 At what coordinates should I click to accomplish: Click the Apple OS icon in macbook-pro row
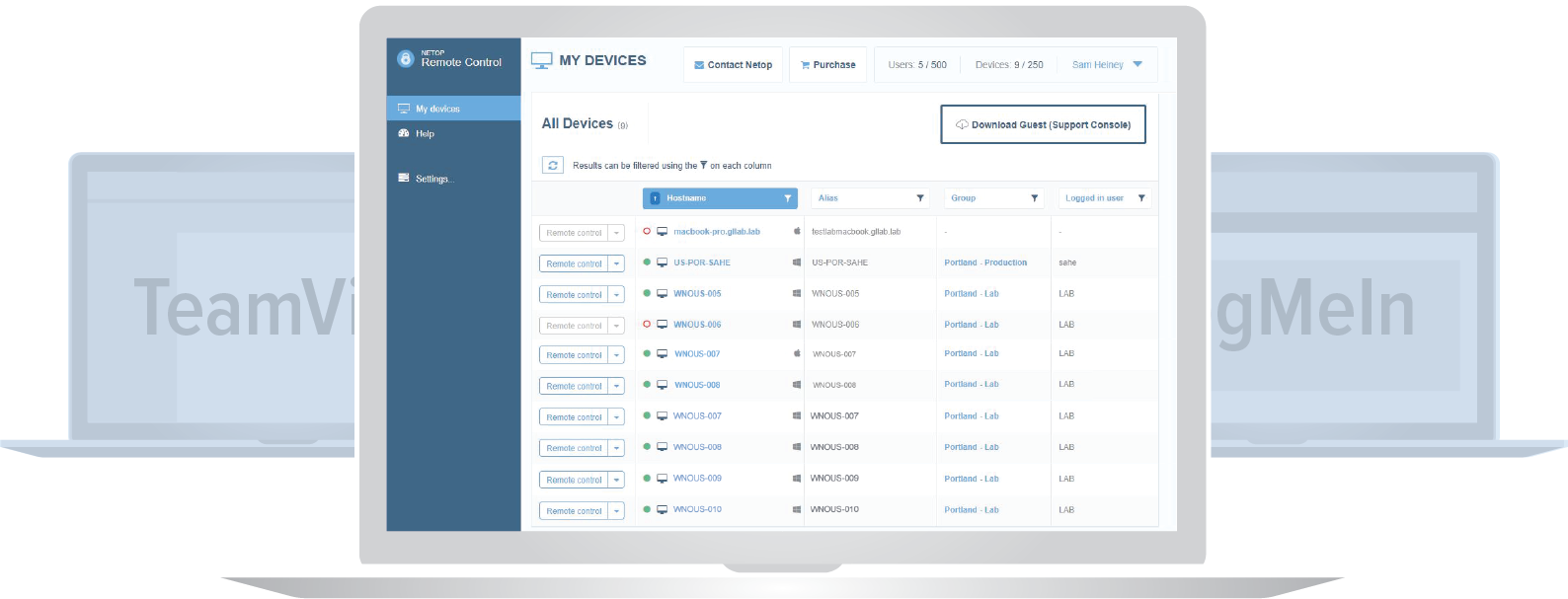pos(797,231)
